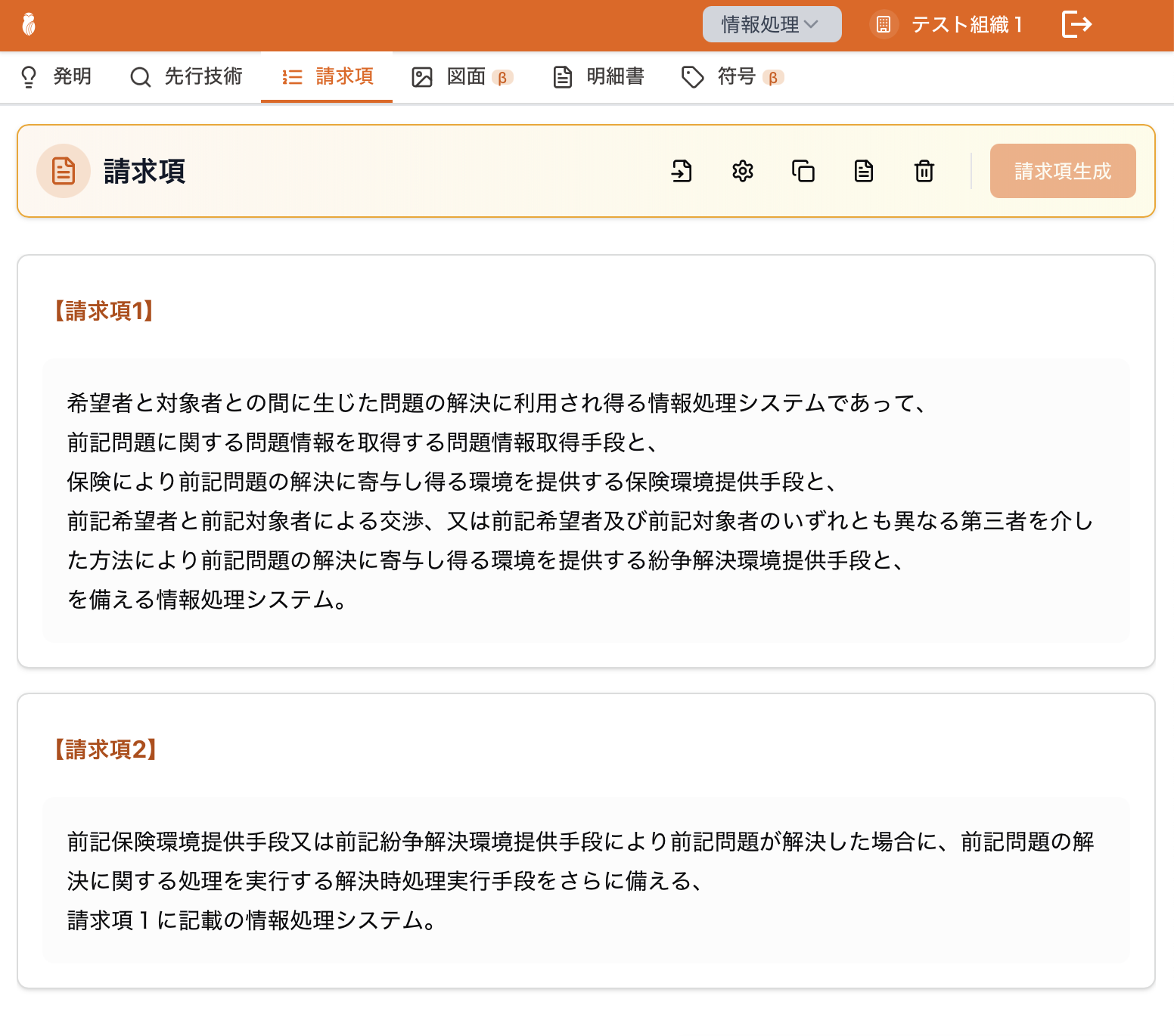Click the tag icon next to 符号
Screen dimensions: 1174x1036
pyautogui.click(x=692, y=76)
